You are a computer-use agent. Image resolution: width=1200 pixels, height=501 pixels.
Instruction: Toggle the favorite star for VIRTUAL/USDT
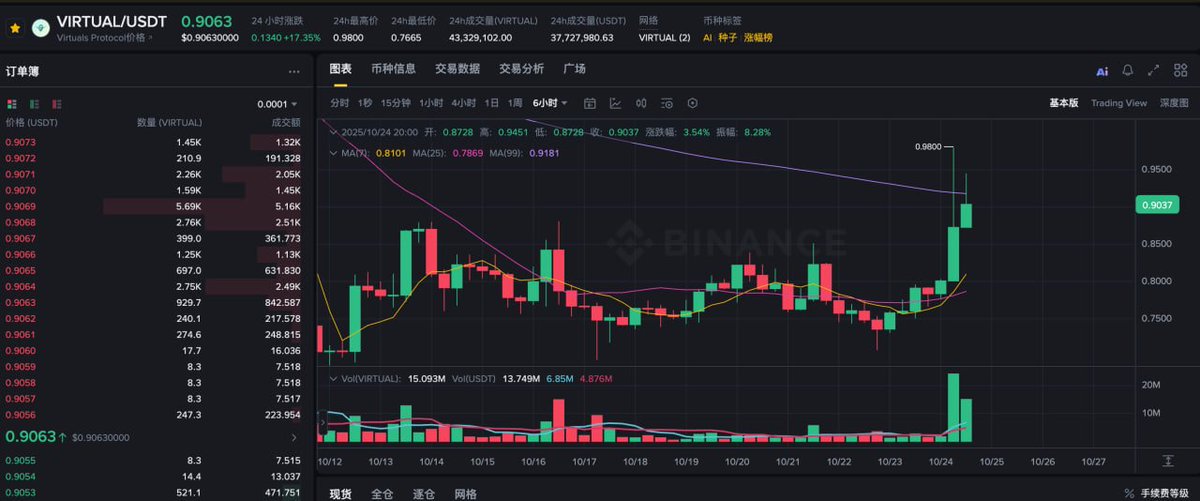14,28
